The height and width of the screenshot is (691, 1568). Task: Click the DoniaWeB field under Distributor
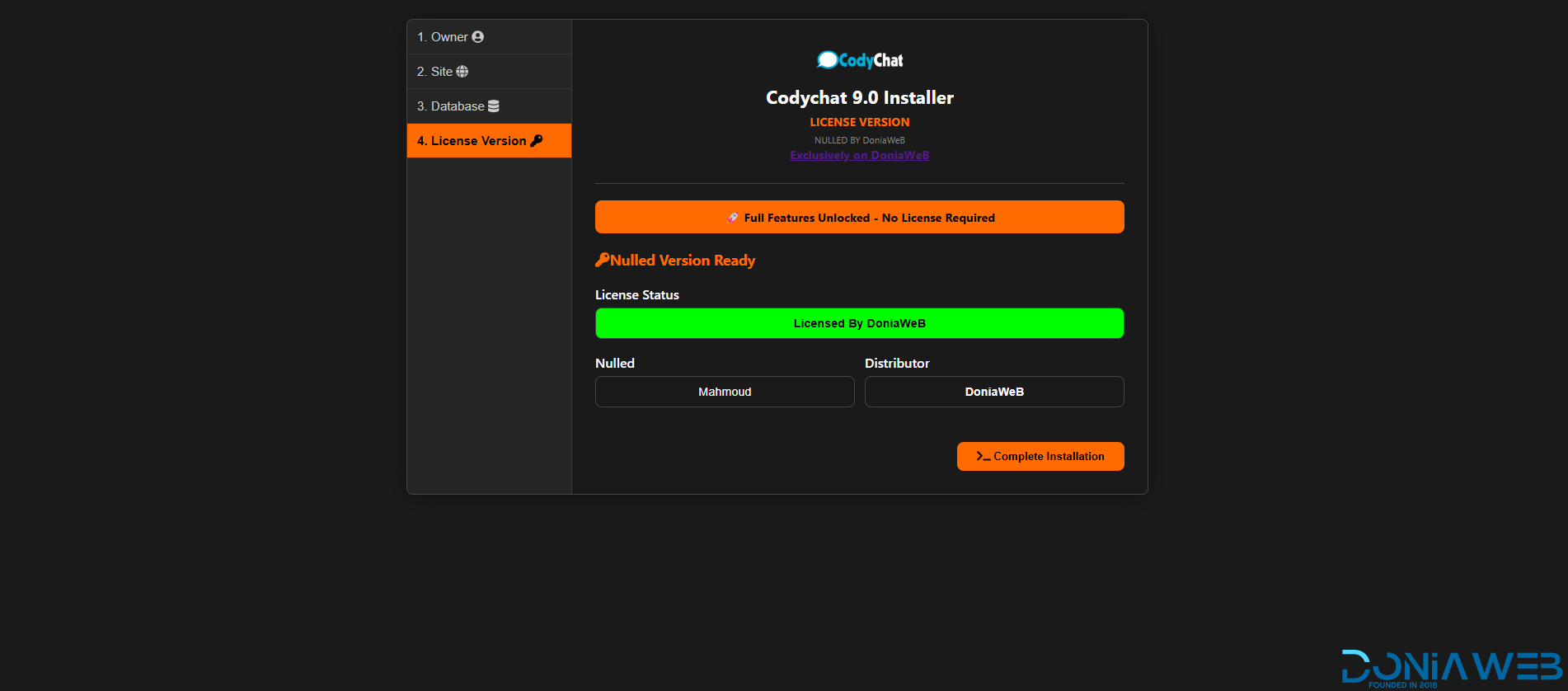pyautogui.click(x=993, y=392)
